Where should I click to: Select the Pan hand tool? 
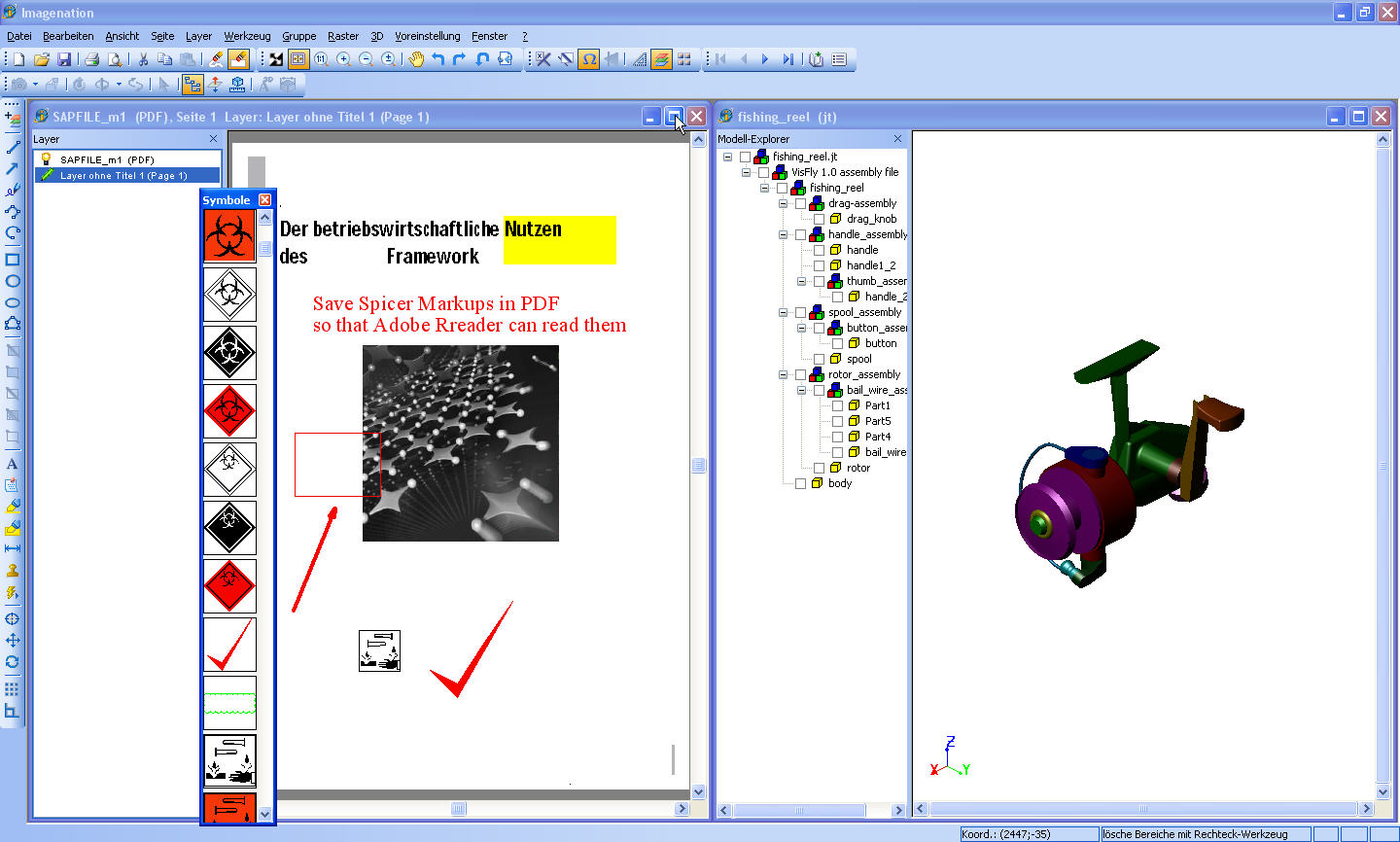pyautogui.click(x=416, y=59)
